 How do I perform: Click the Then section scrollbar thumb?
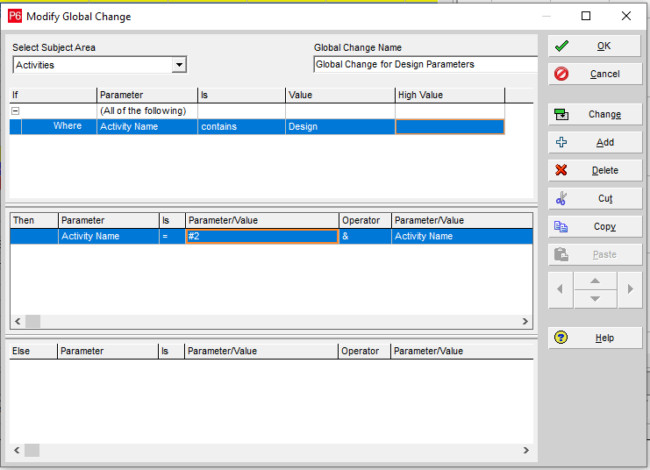[x=33, y=321]
